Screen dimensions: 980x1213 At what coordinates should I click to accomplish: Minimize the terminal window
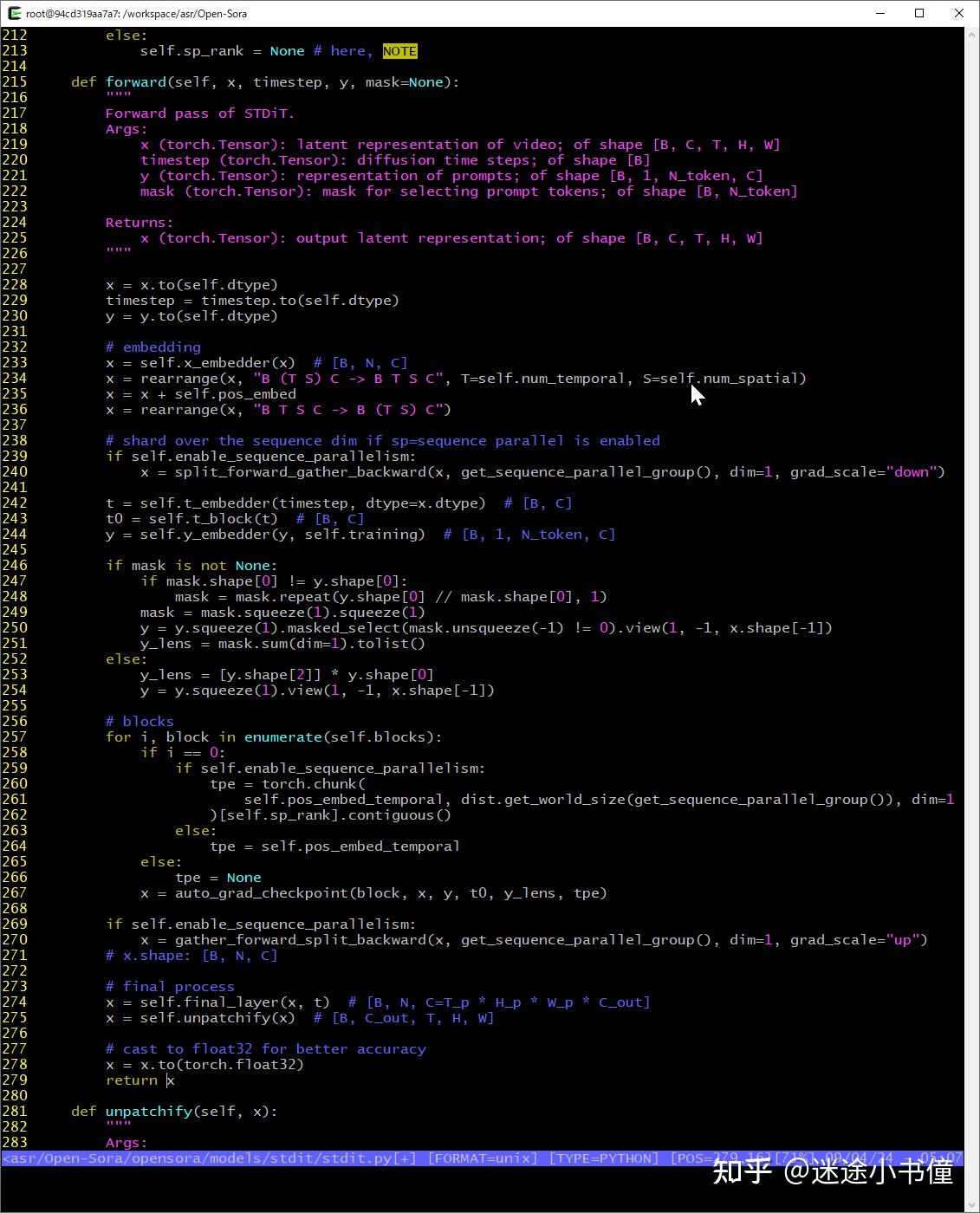[880, 13]
